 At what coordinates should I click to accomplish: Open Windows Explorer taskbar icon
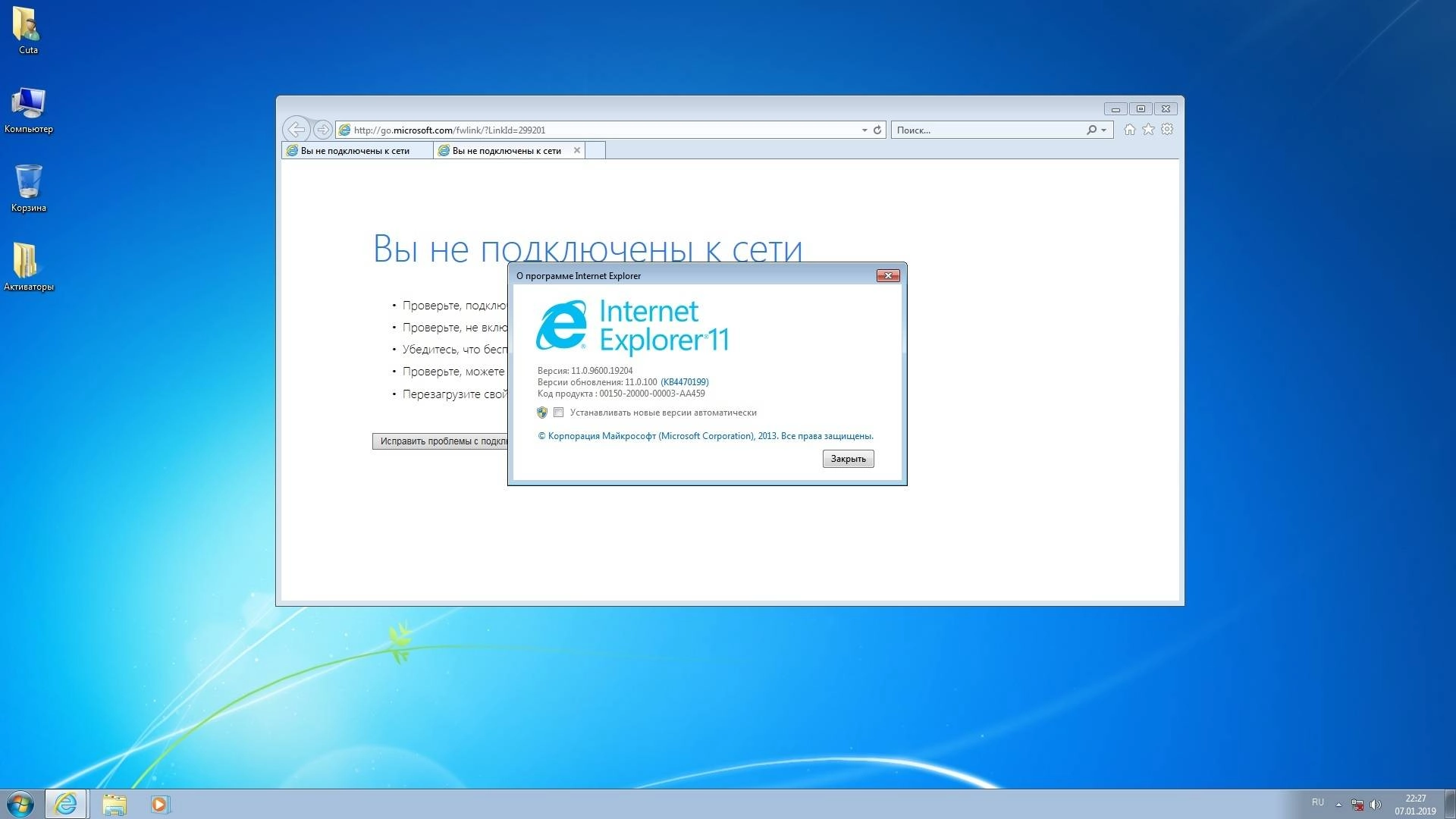click(x=115, y=804)
